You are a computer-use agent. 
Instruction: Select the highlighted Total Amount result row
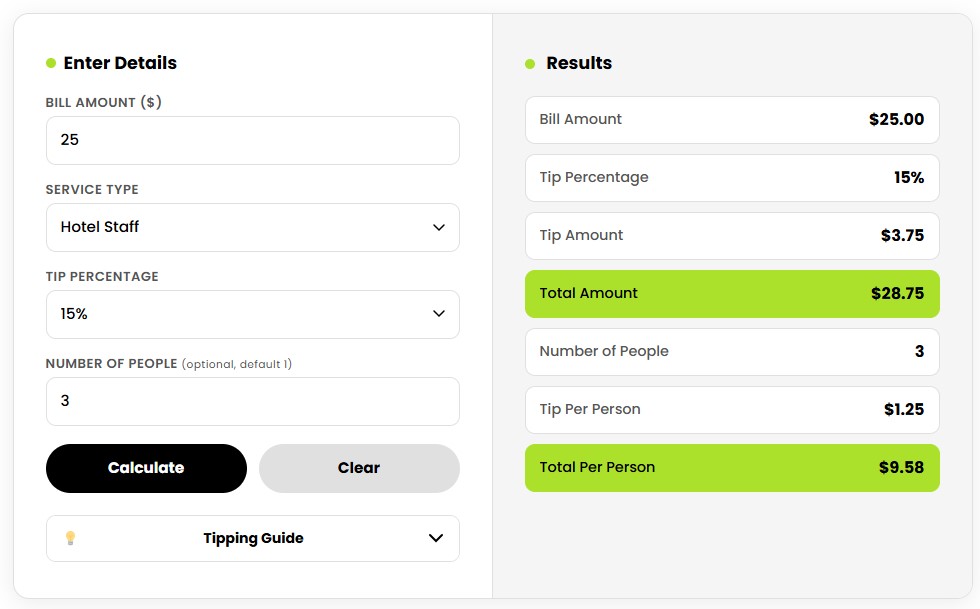point(732,294)
